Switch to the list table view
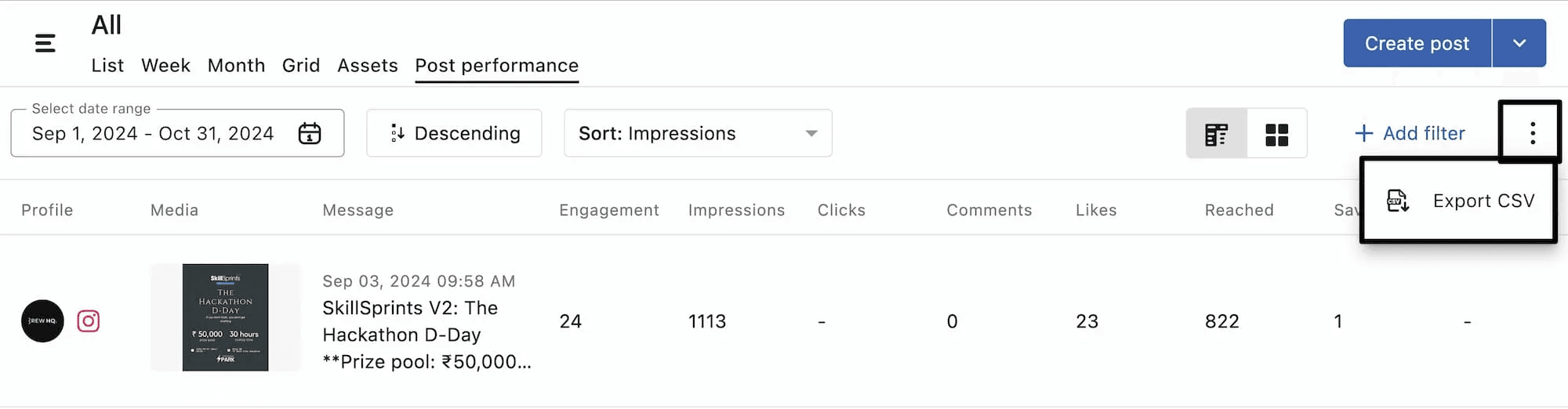1568x409 pixels. [x=1216, y=134]
